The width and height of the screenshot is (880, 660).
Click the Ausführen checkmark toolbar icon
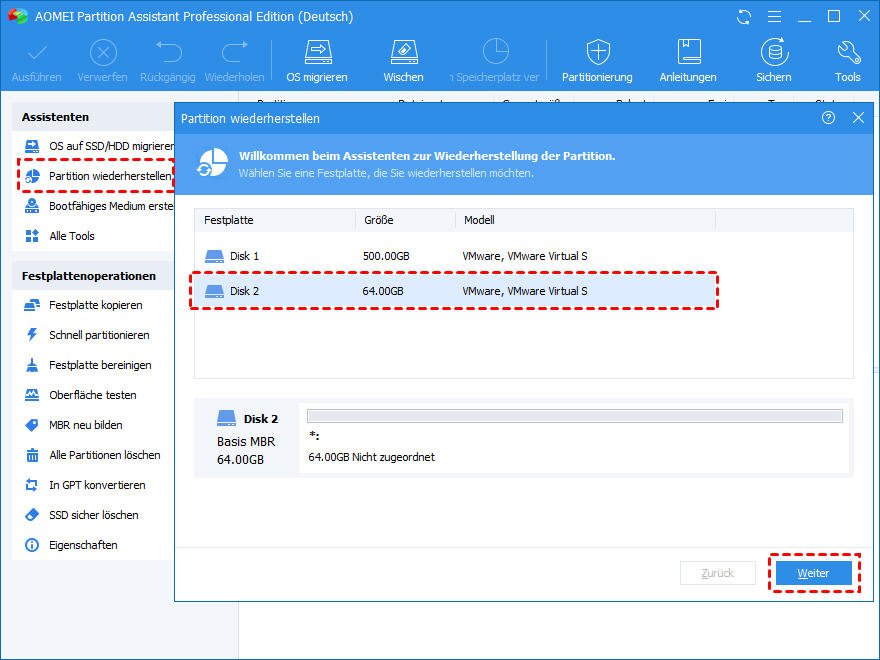[37, 54]
